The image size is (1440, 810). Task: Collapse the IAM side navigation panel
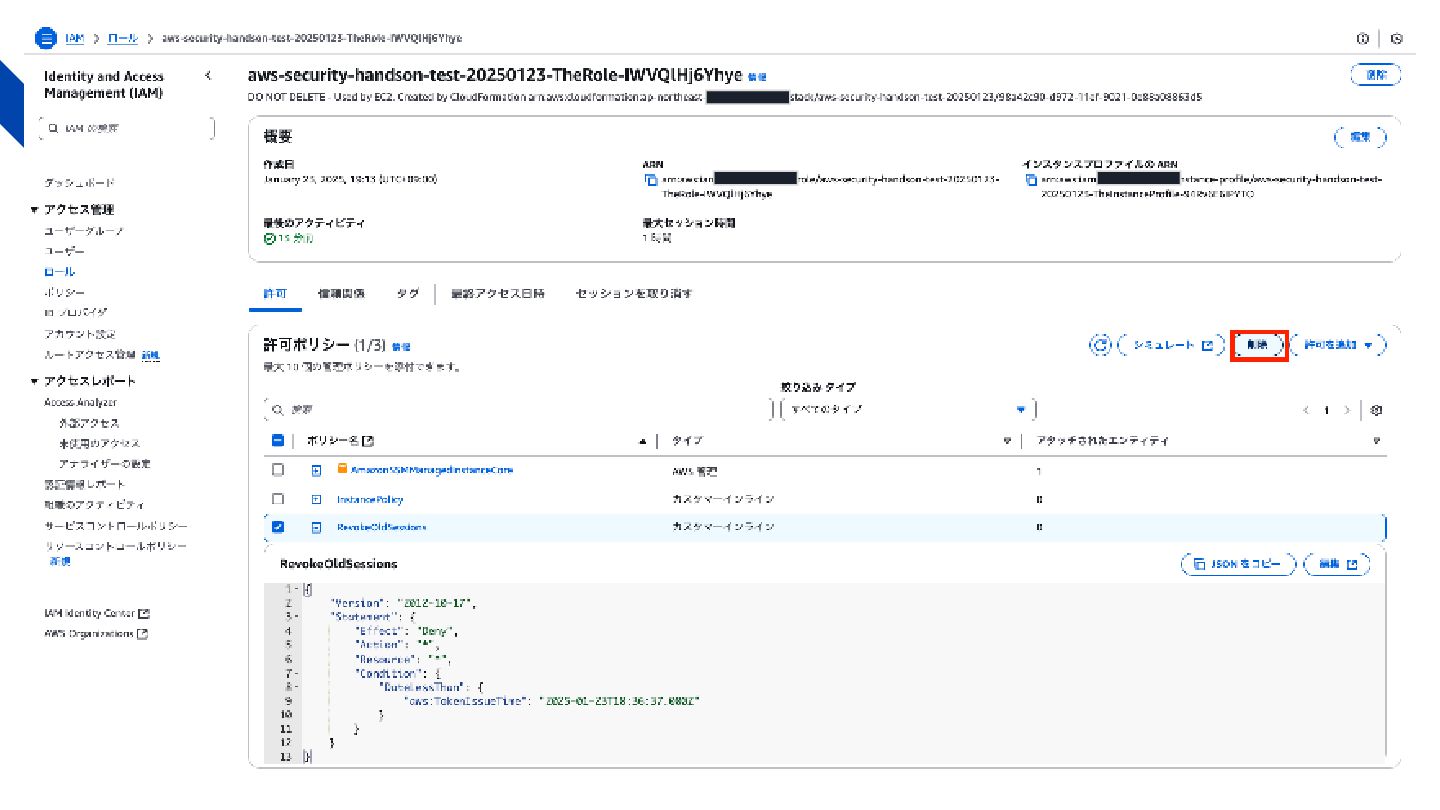coord(208,76)
